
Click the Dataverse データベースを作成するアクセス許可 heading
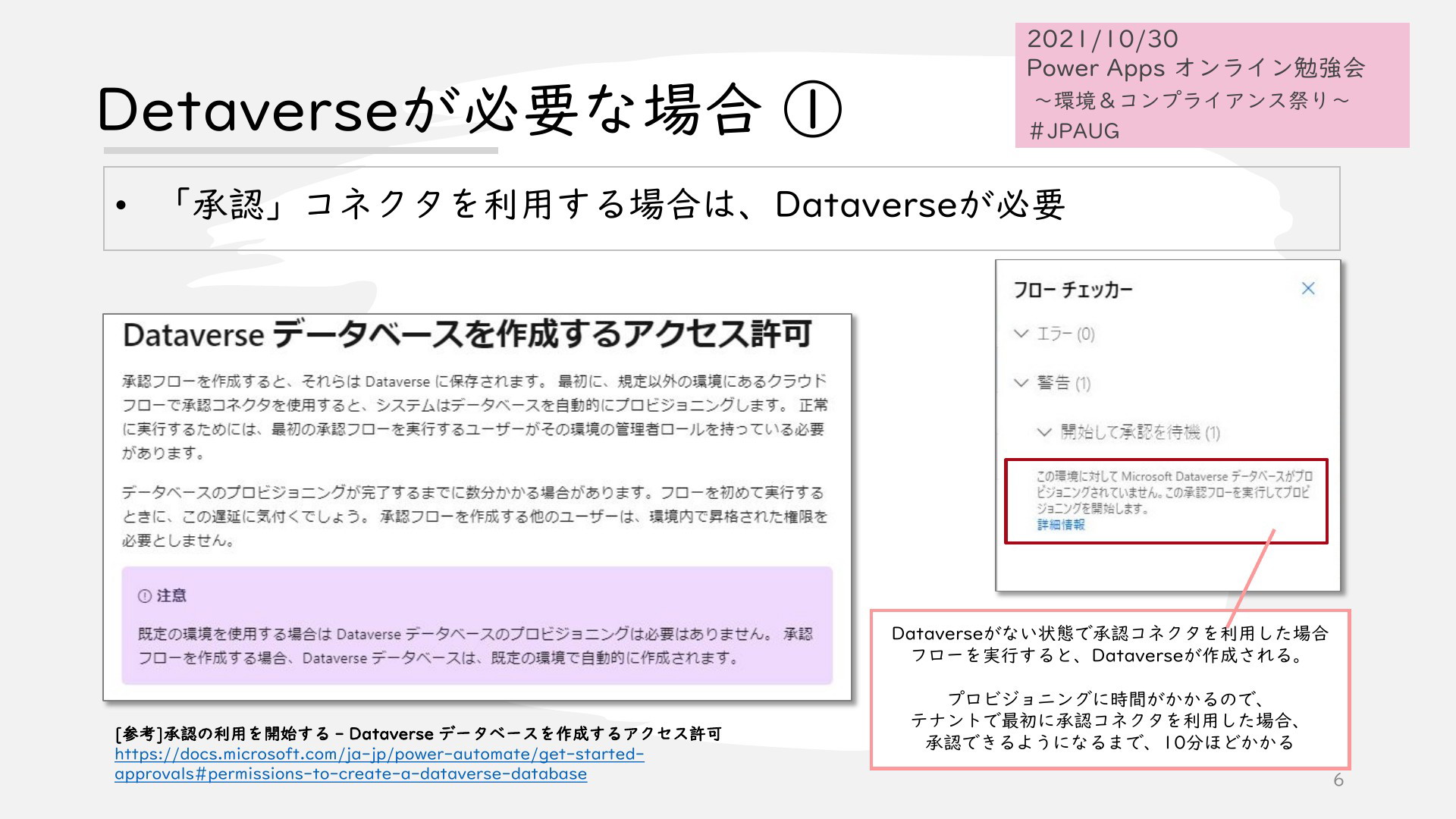coord(467,334)
